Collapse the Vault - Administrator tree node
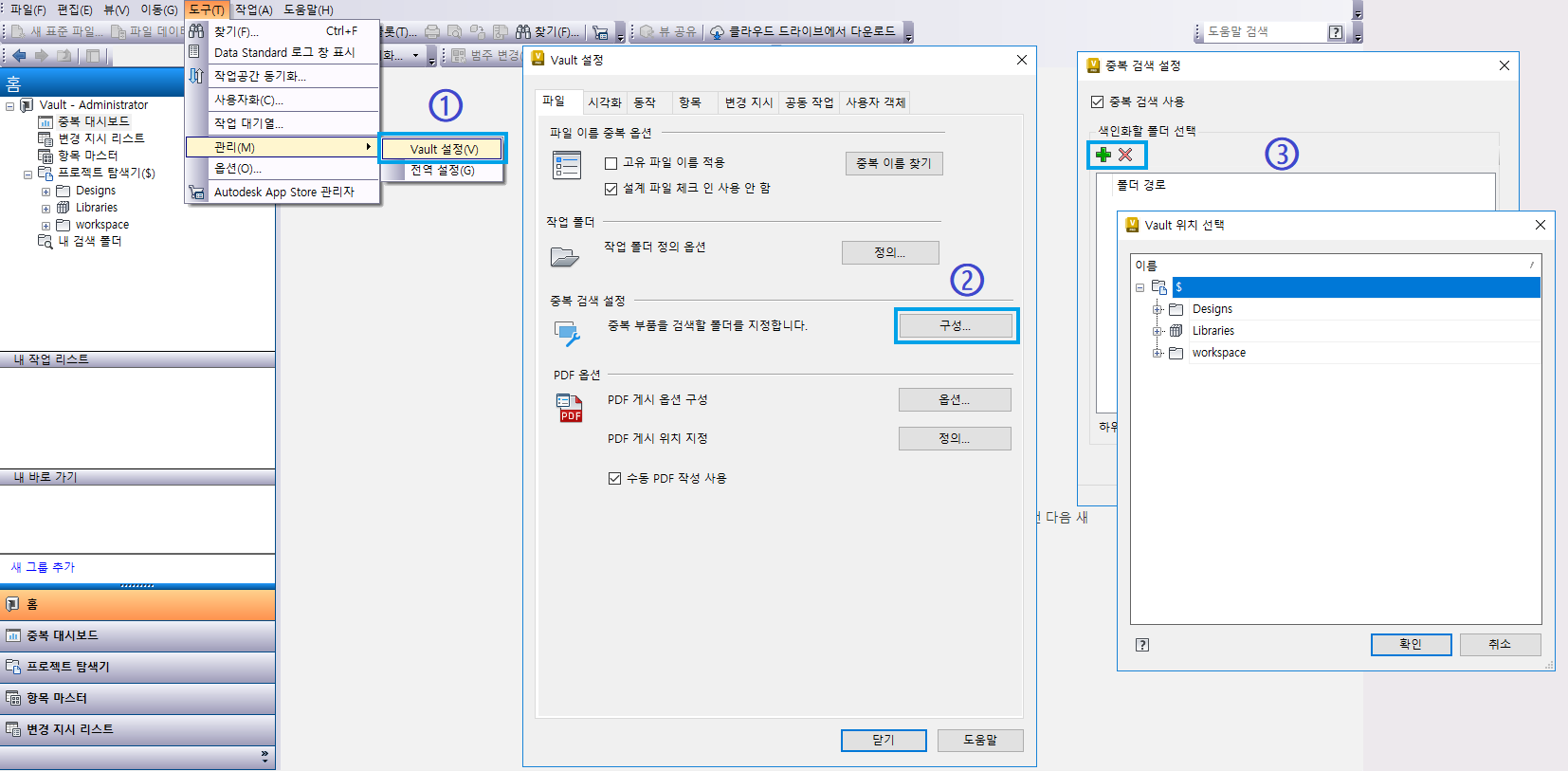 point(10,106)
